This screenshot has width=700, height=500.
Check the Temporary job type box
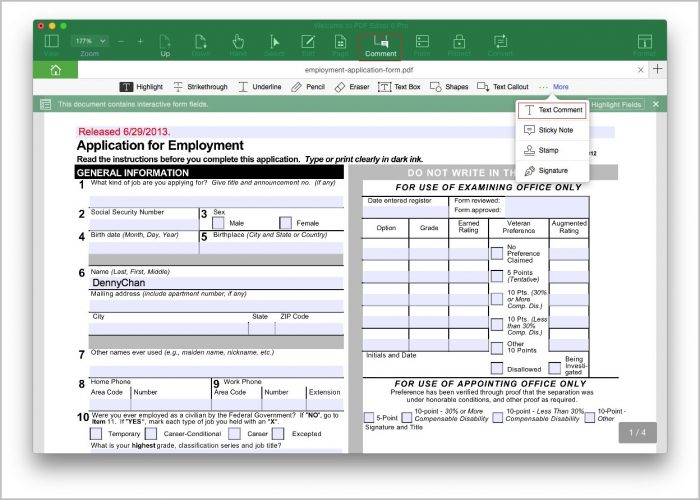[96, 433]
